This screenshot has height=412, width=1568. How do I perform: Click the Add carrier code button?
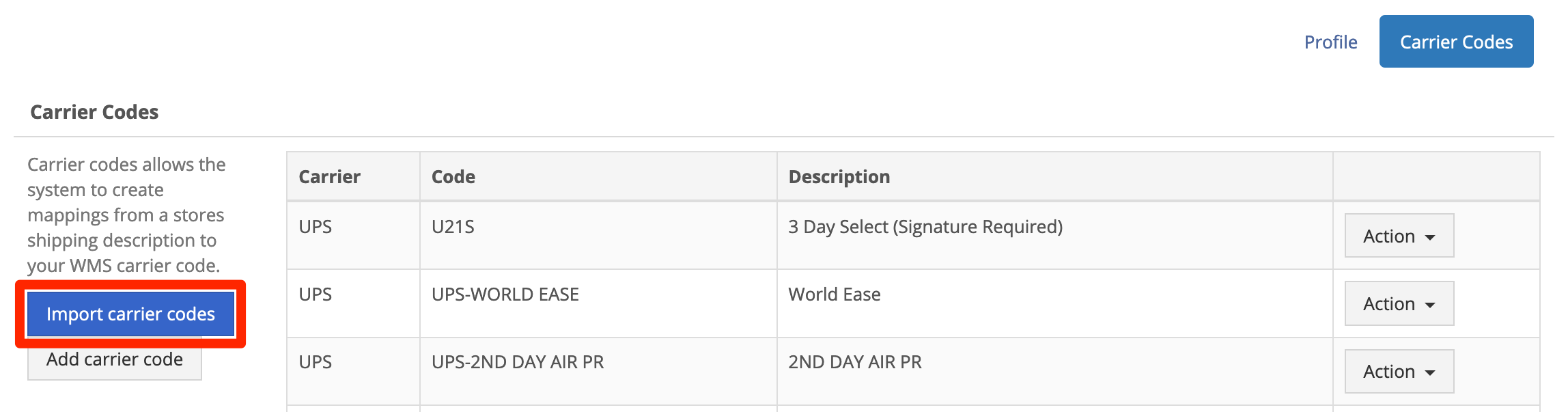(x=115, y=360)
